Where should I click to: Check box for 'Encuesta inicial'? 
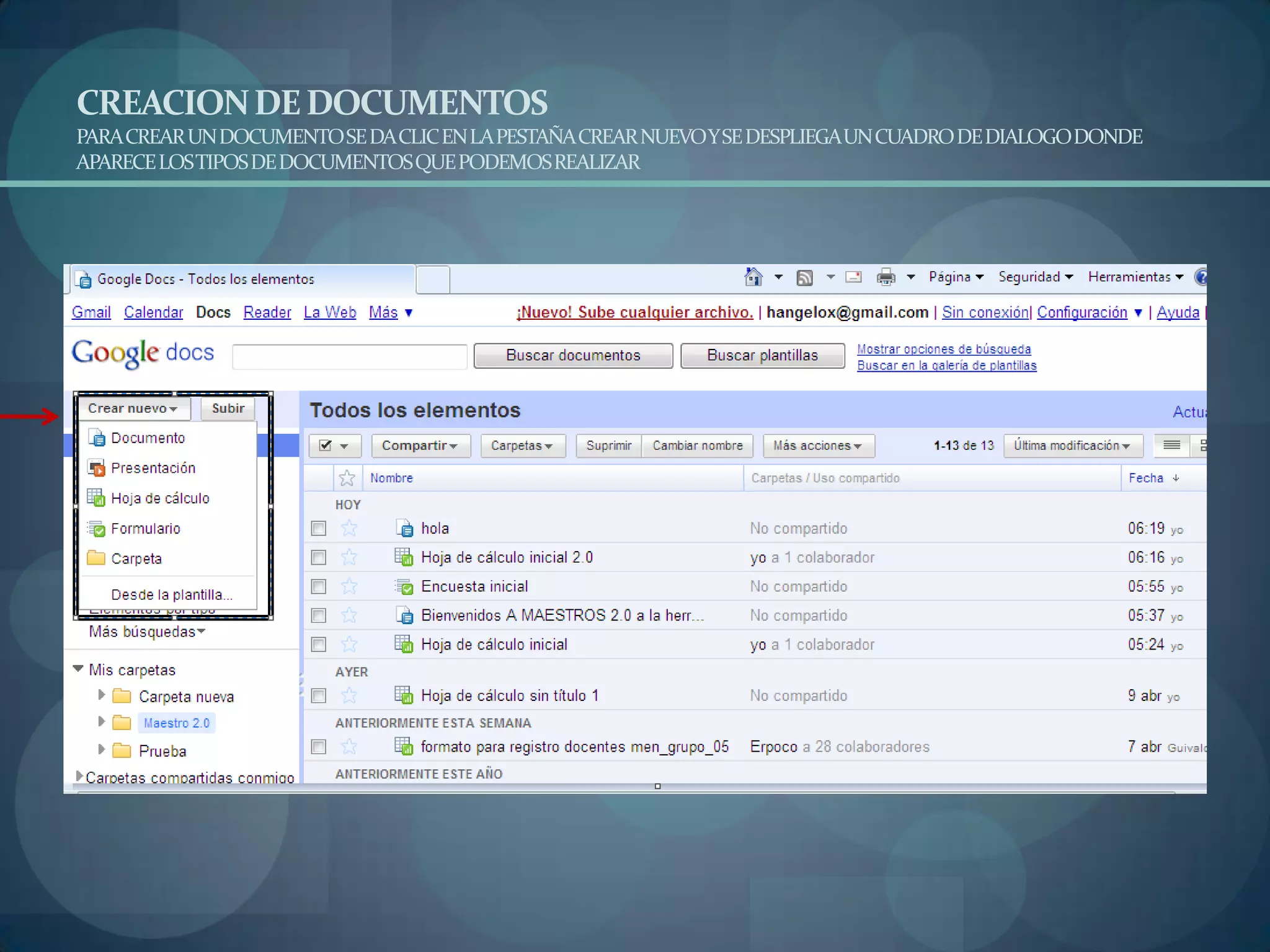pos(319,586)
